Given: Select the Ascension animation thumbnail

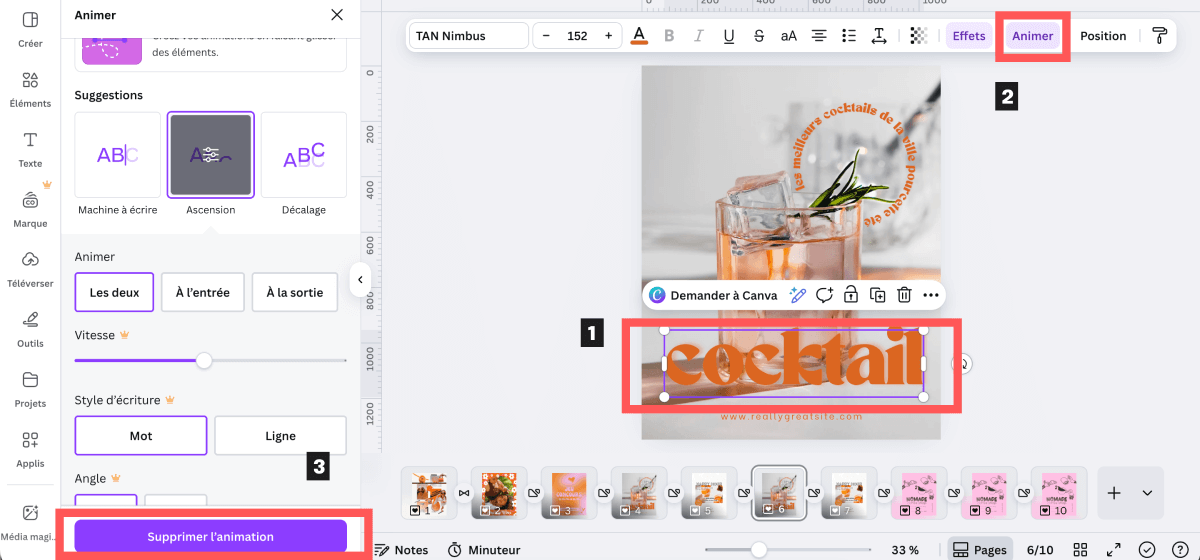Looking at the screenshot, I should (x=210, y=155).
